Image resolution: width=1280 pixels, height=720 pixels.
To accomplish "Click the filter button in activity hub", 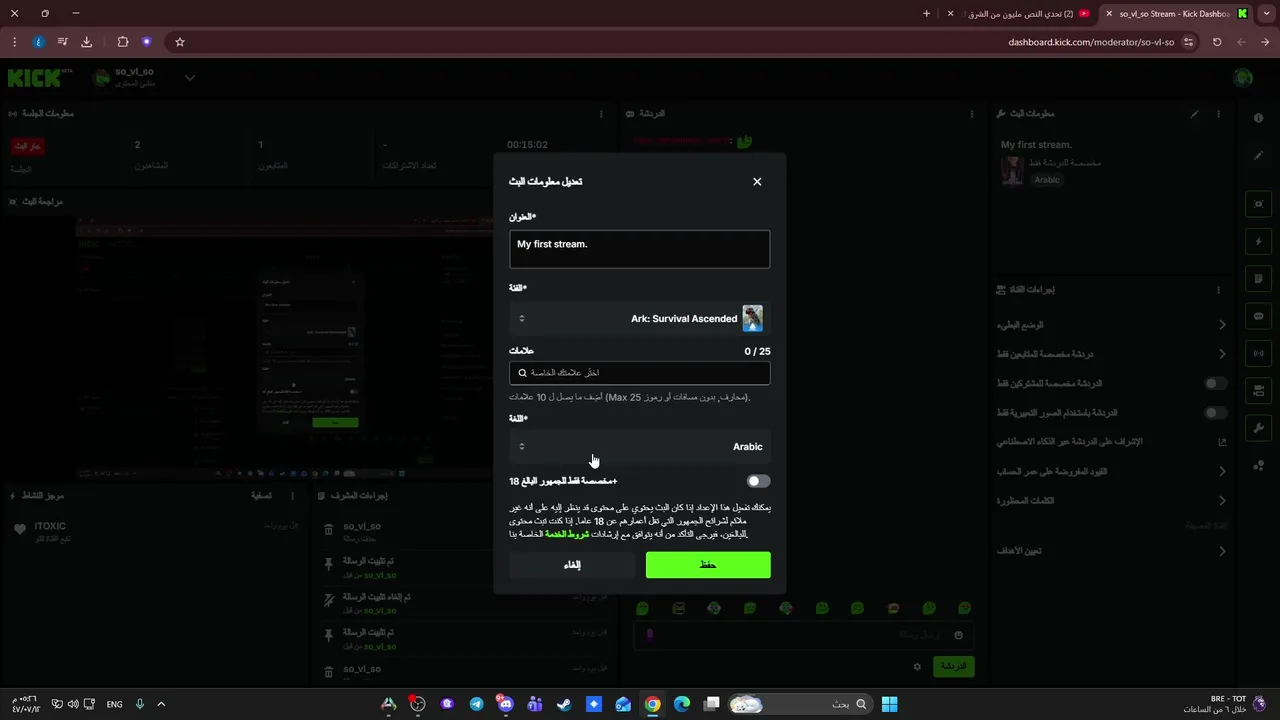I will click(260, 495).
